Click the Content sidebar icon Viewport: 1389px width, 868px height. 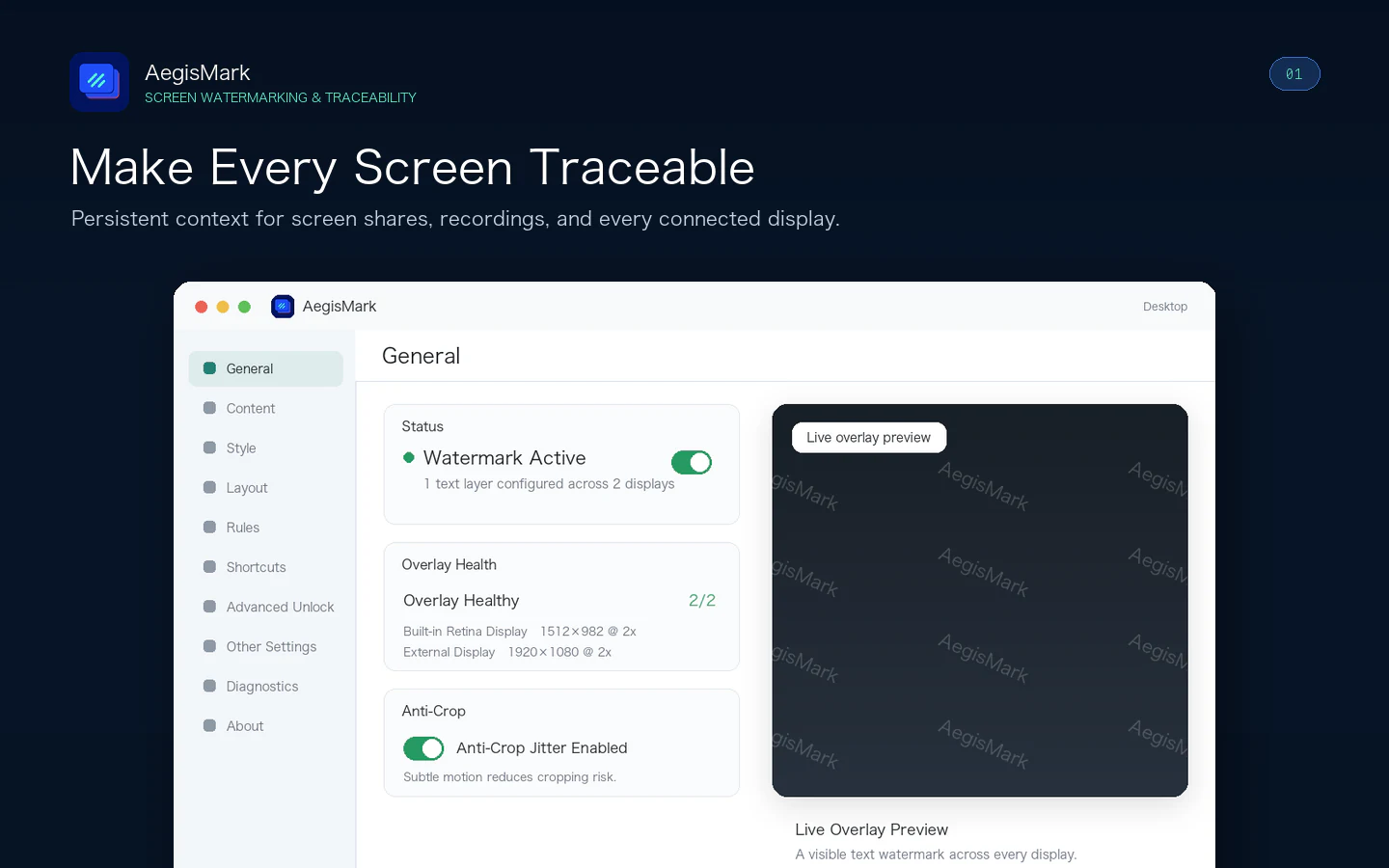click(x=209, y=408)
